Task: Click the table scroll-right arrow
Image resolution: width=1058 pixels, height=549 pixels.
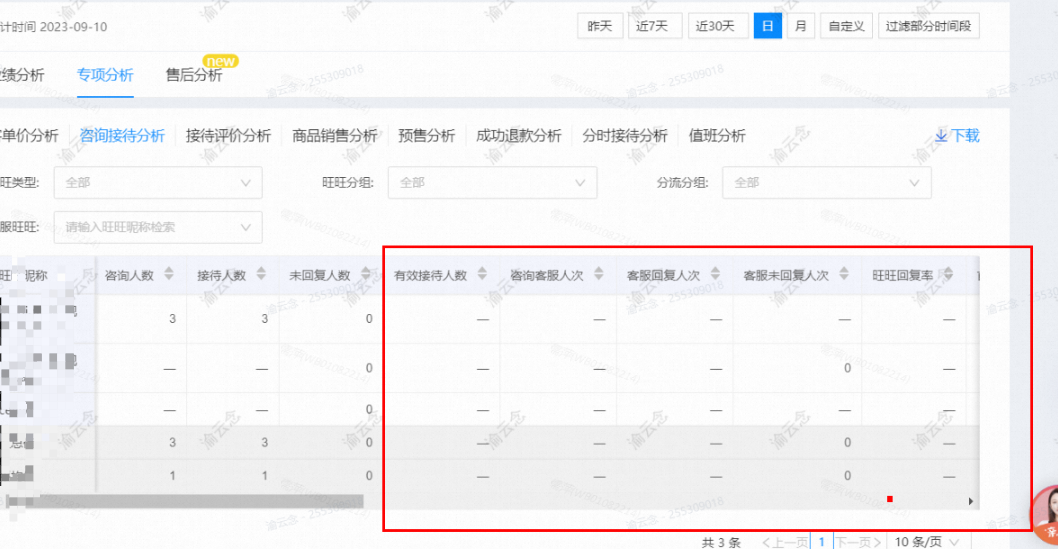Action: [x=970, y=501]
